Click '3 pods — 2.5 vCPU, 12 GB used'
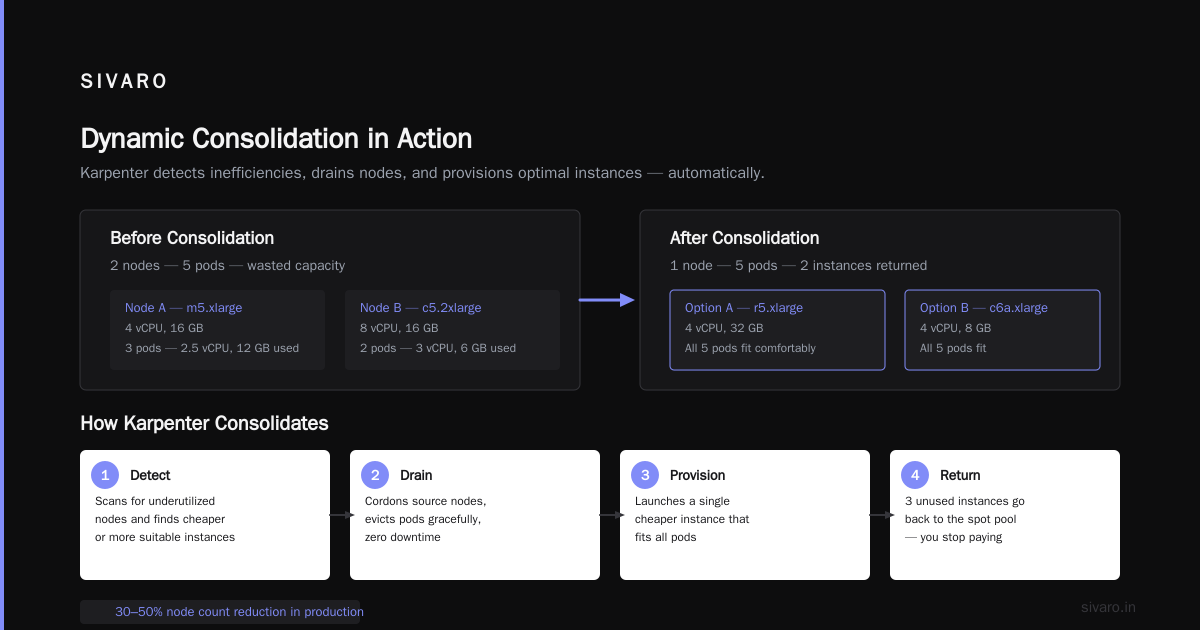 point(212,348)
